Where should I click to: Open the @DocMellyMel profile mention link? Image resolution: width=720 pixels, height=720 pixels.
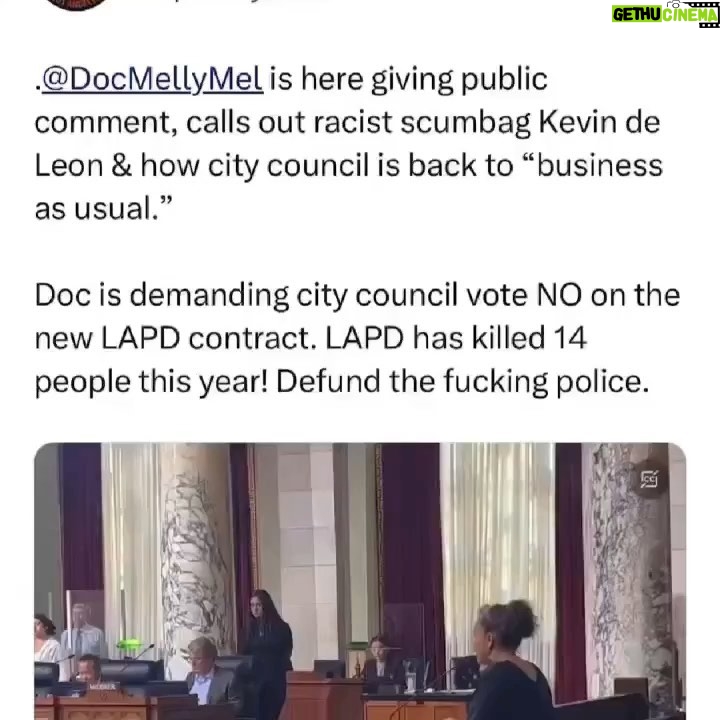152,79
